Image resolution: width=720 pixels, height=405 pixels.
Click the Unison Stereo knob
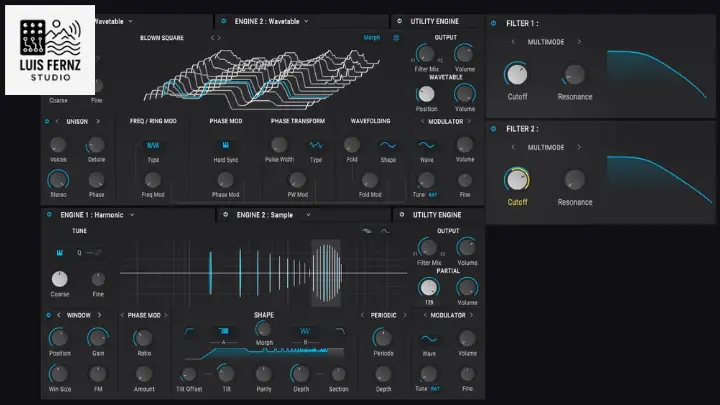pyautogui.click(x=58, y=180)
